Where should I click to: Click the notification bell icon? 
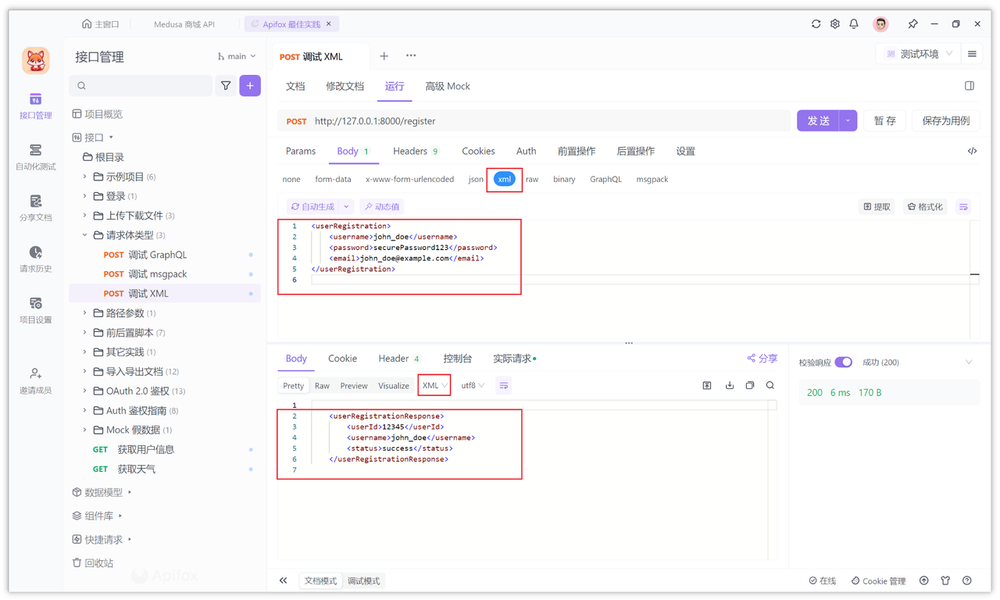855,22
